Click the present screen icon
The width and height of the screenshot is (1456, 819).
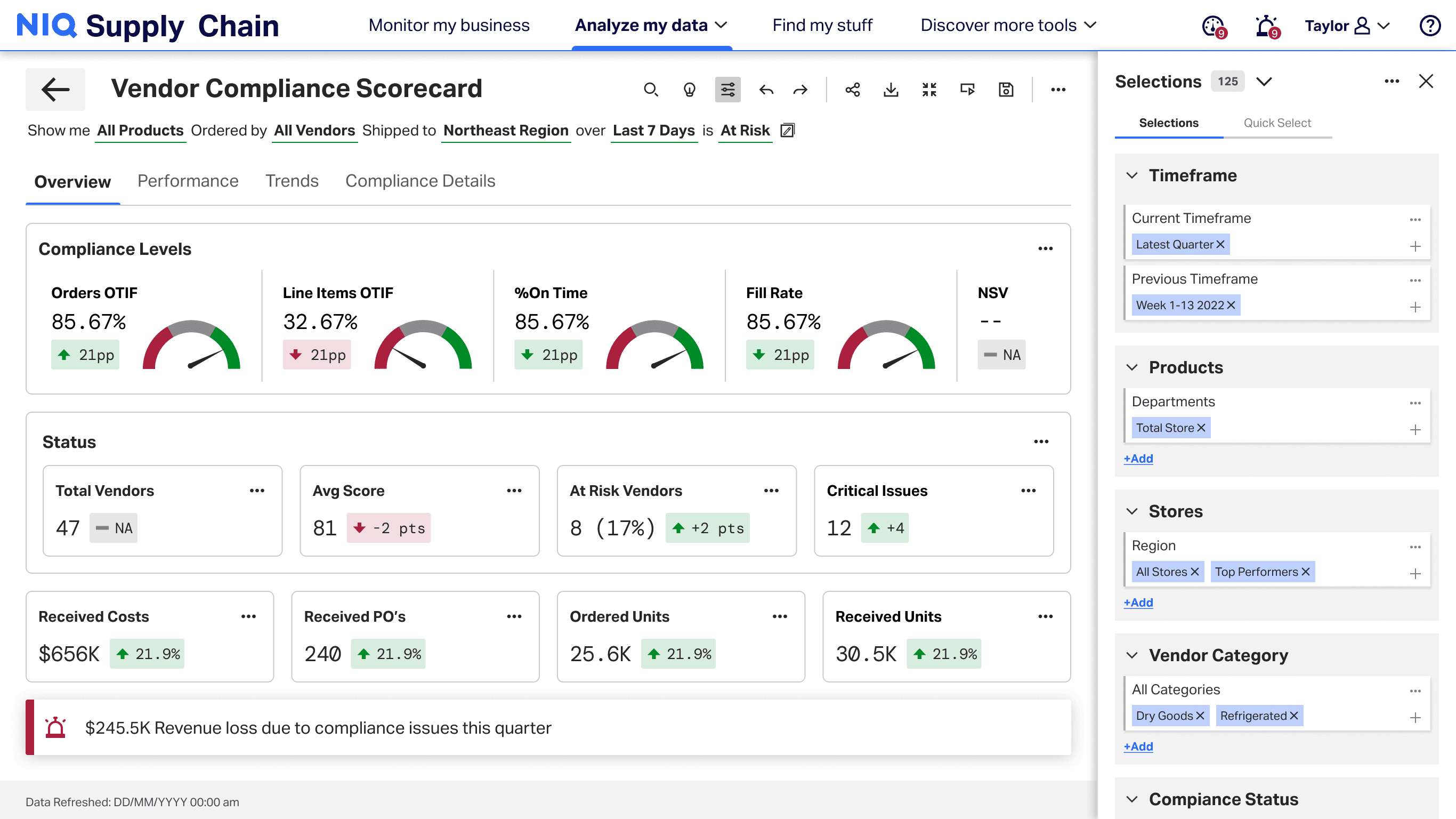click(x=968, y=90)
